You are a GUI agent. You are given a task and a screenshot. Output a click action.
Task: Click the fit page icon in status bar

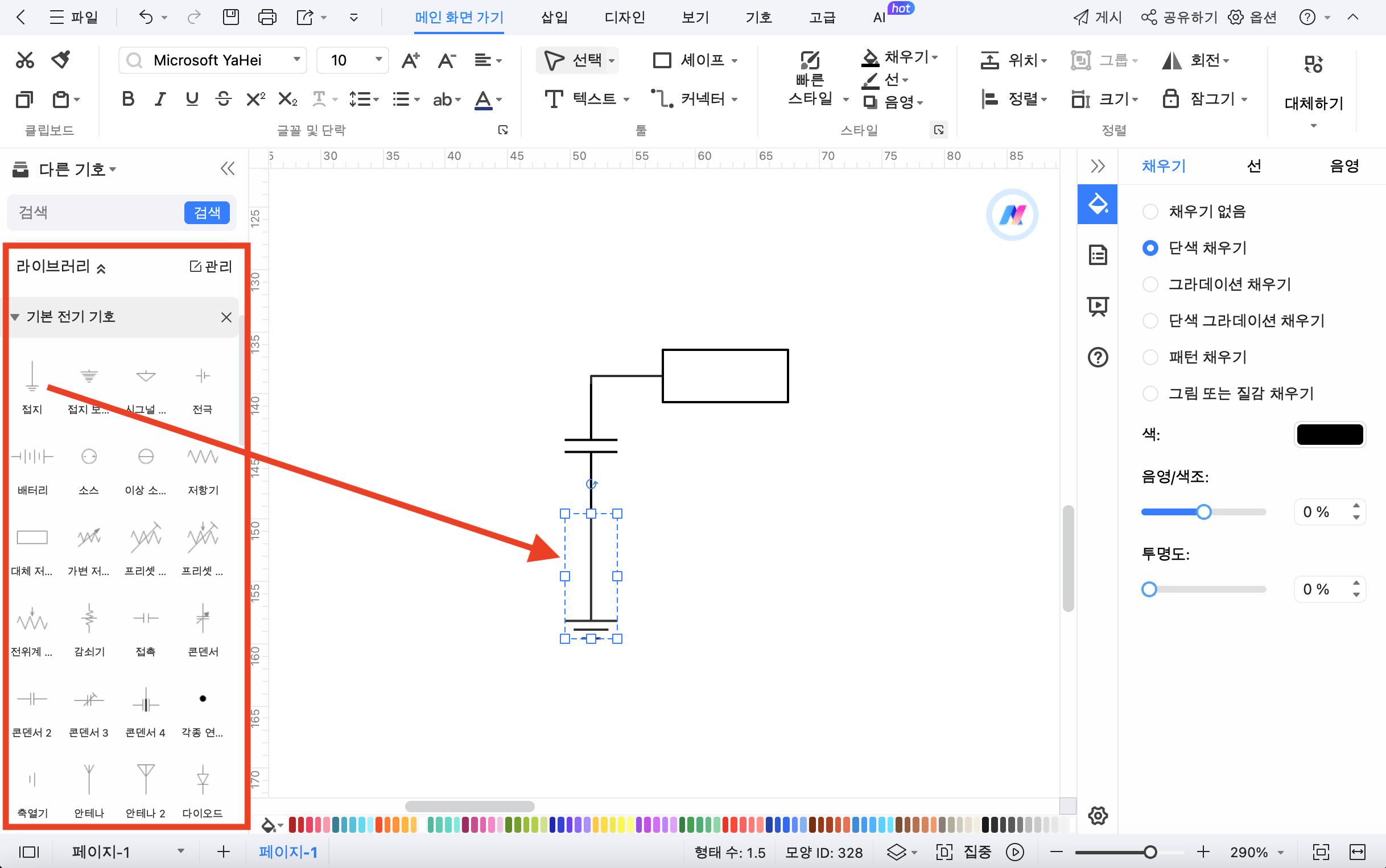click(1321, 852)
